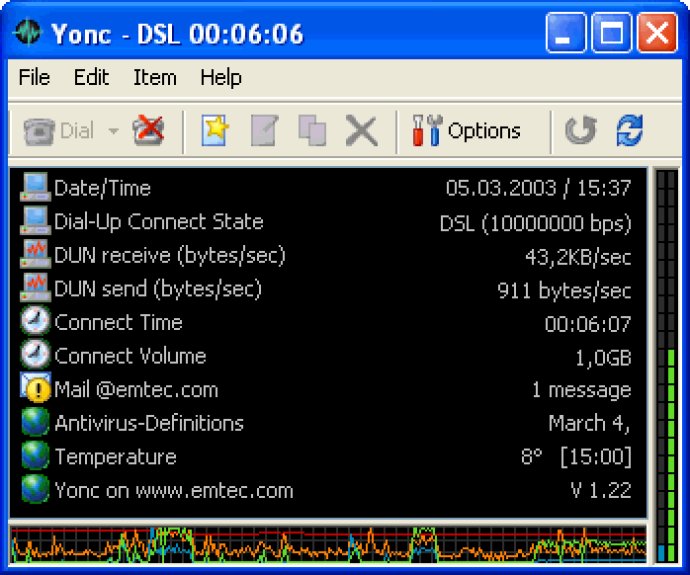Click the Dial phone button
This screenshot has width=690, height=575.
click(59, 131)
